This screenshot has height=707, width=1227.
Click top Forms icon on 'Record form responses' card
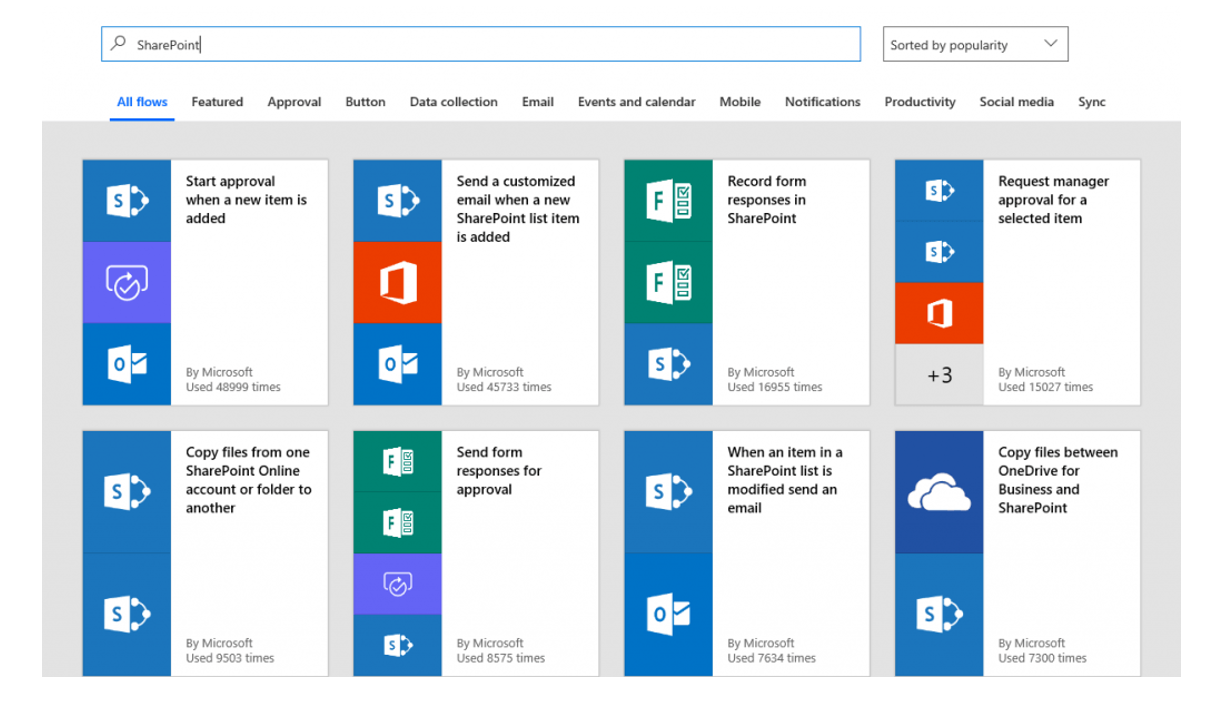(x=669, y=201)
